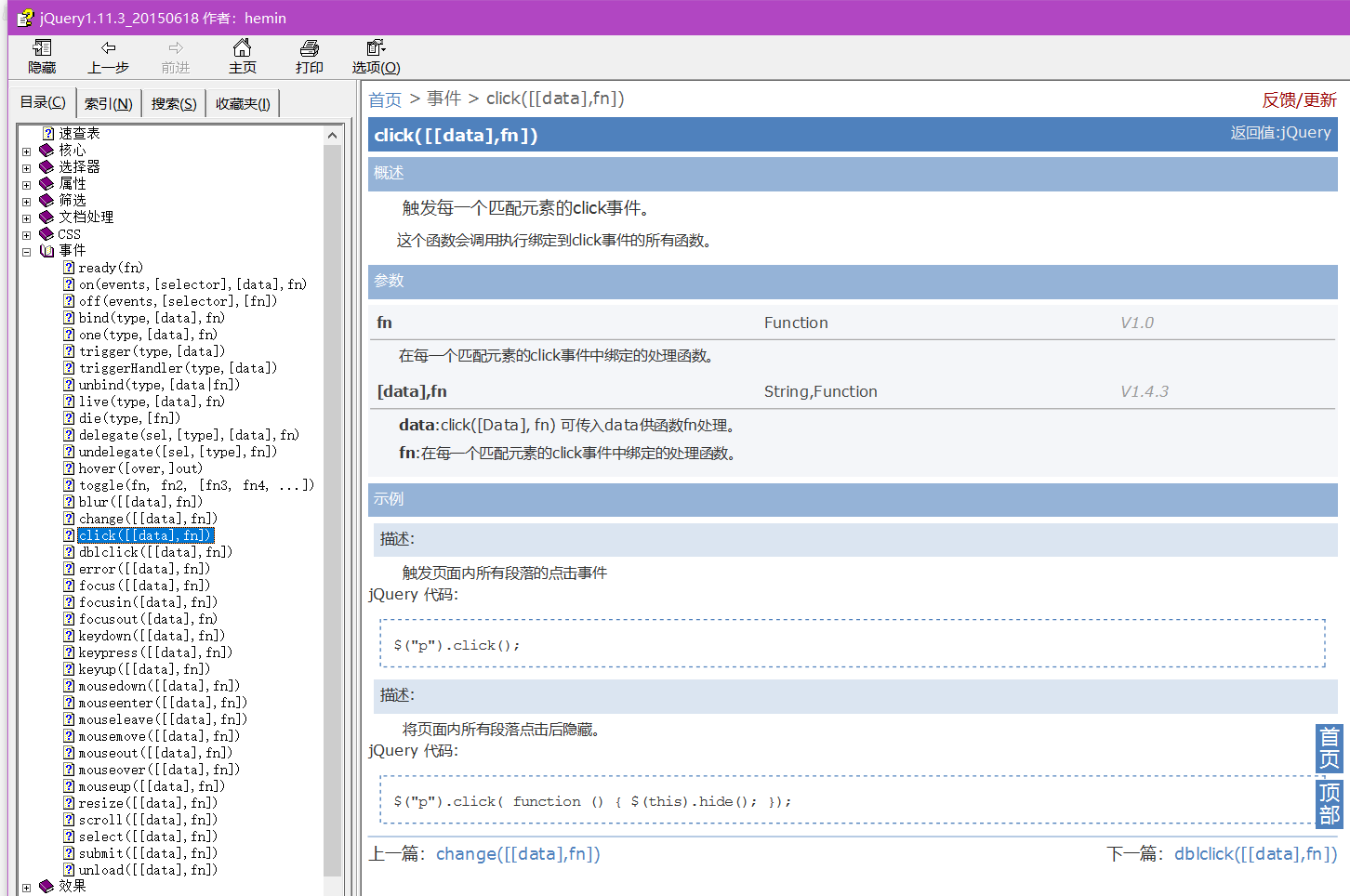Select the highlighted click([[data],fn]) item
This screenshot has height=896, width=1350.
146,535
